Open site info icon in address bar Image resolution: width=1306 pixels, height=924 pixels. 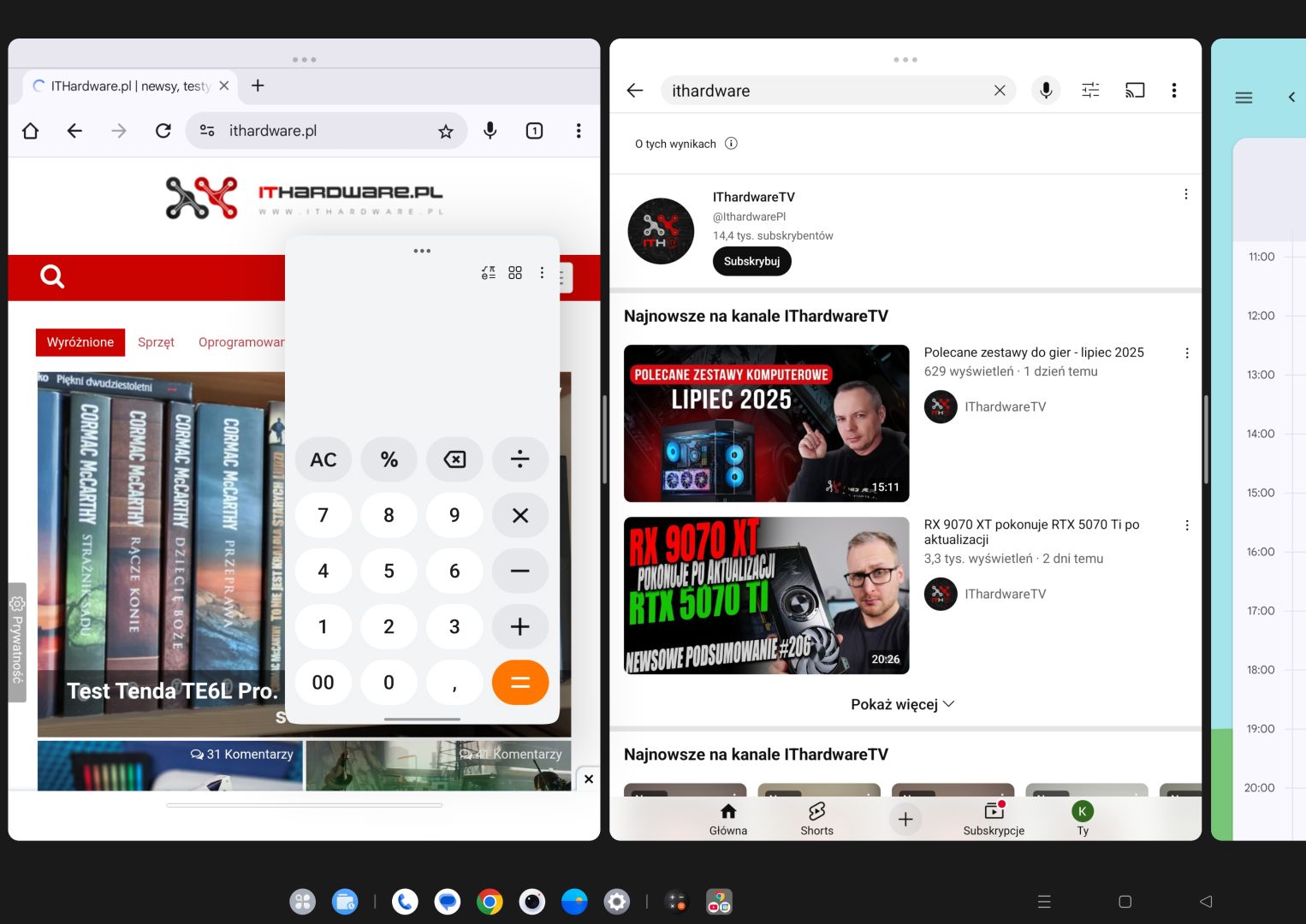[x=207, y=131]
